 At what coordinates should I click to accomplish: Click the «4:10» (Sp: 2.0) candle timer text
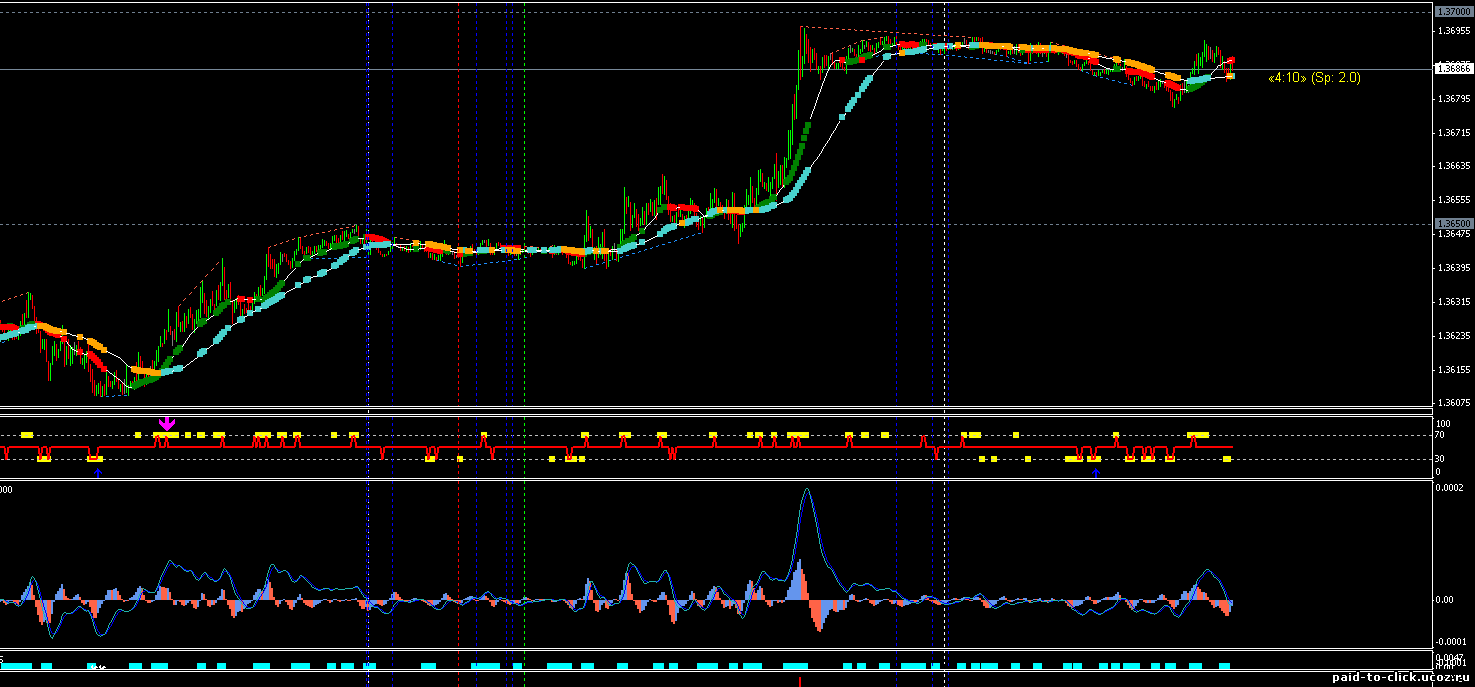click(1313, 77)
